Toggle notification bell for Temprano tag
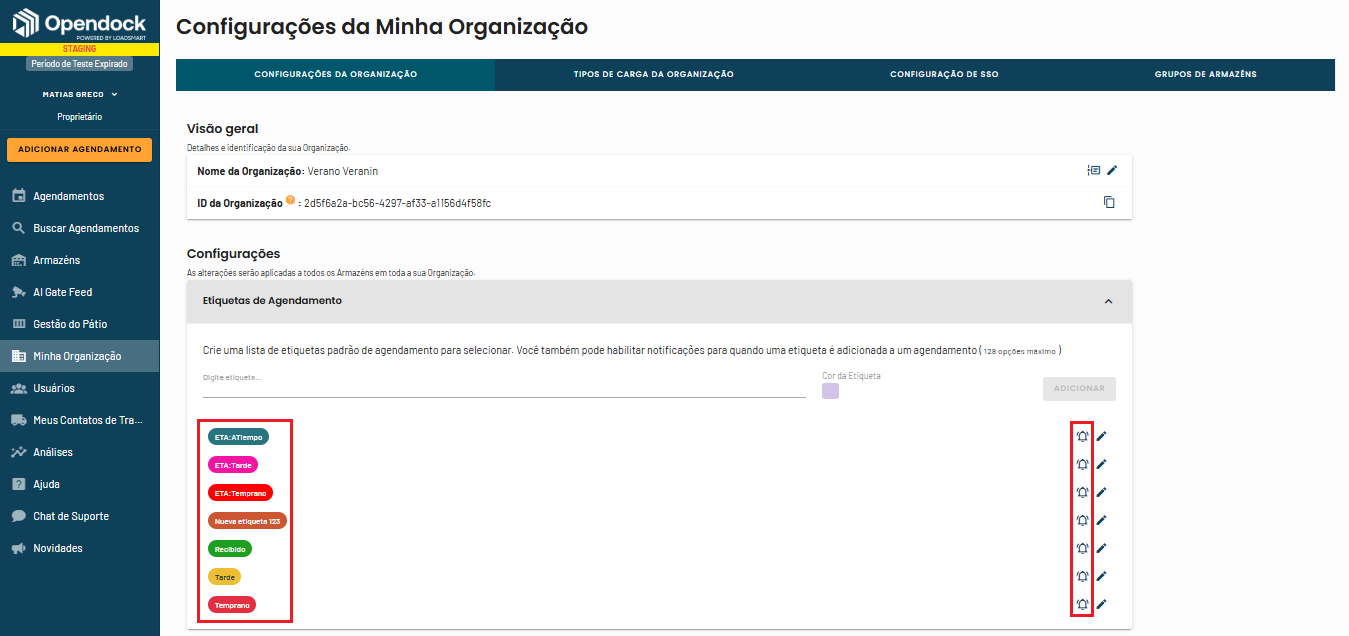This screenshot has height=636, width=1349. [x=1082, y=604]
